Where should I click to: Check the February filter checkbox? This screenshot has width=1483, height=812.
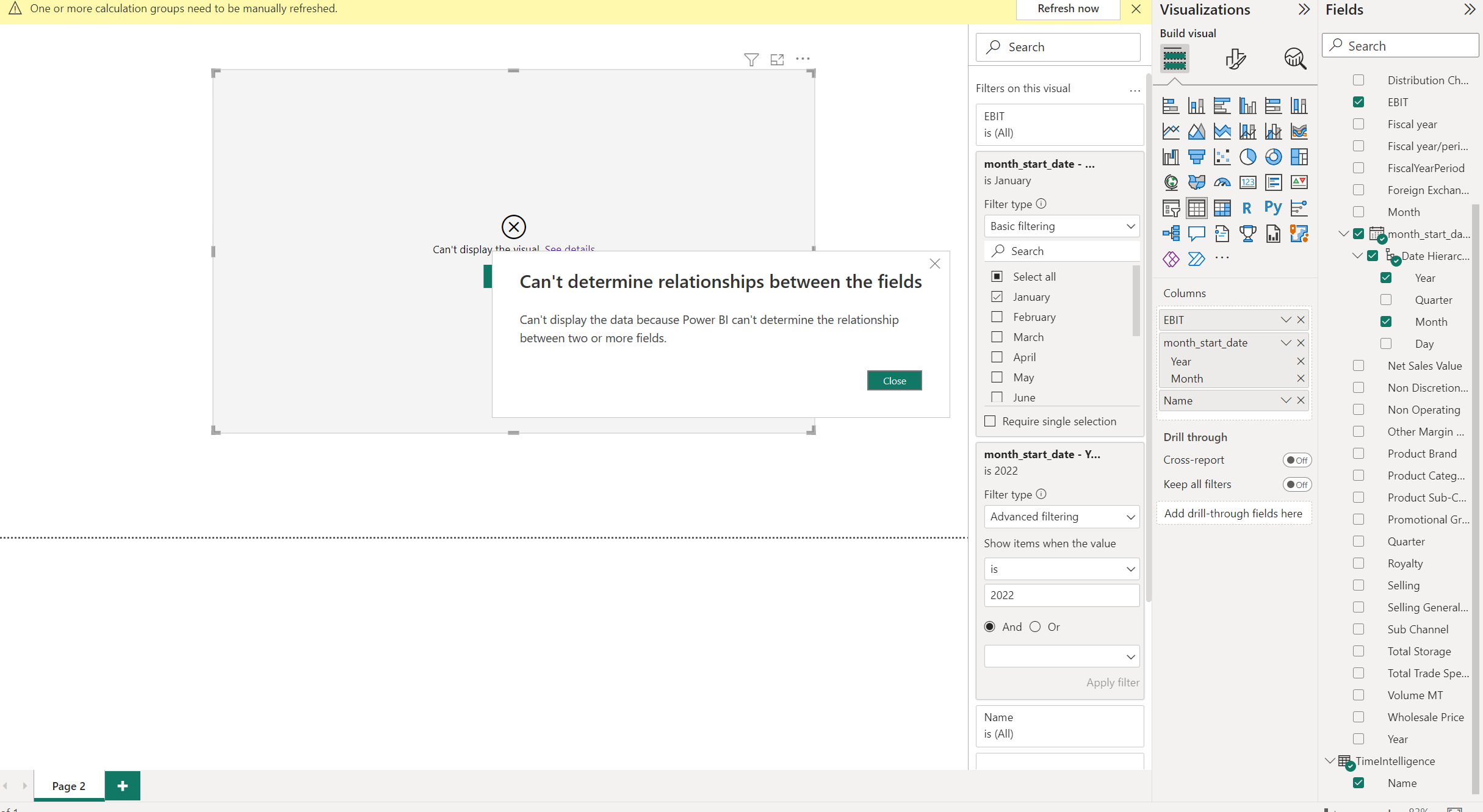[997, 317]
